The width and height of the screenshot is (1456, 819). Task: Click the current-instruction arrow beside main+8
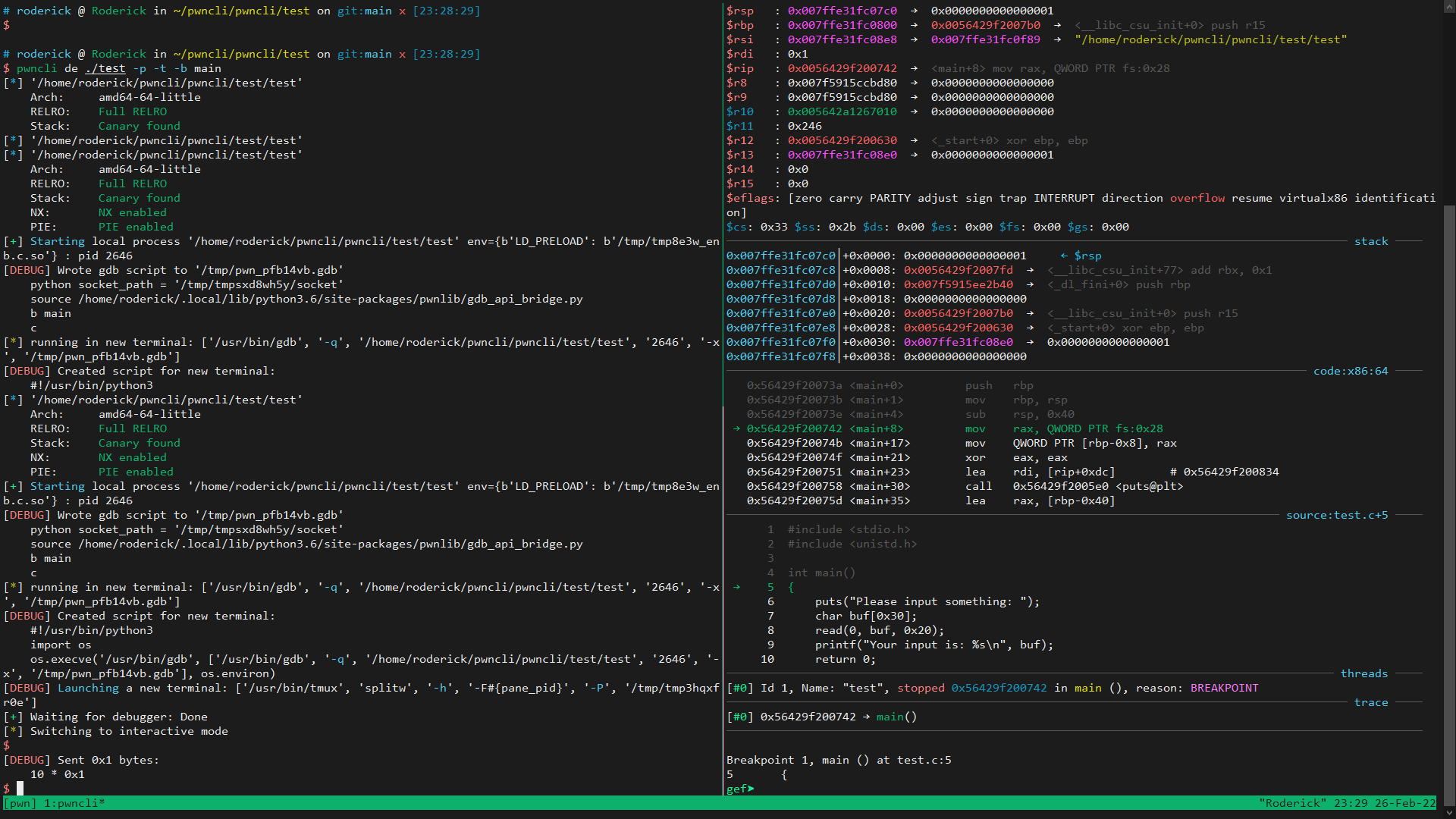736,429
